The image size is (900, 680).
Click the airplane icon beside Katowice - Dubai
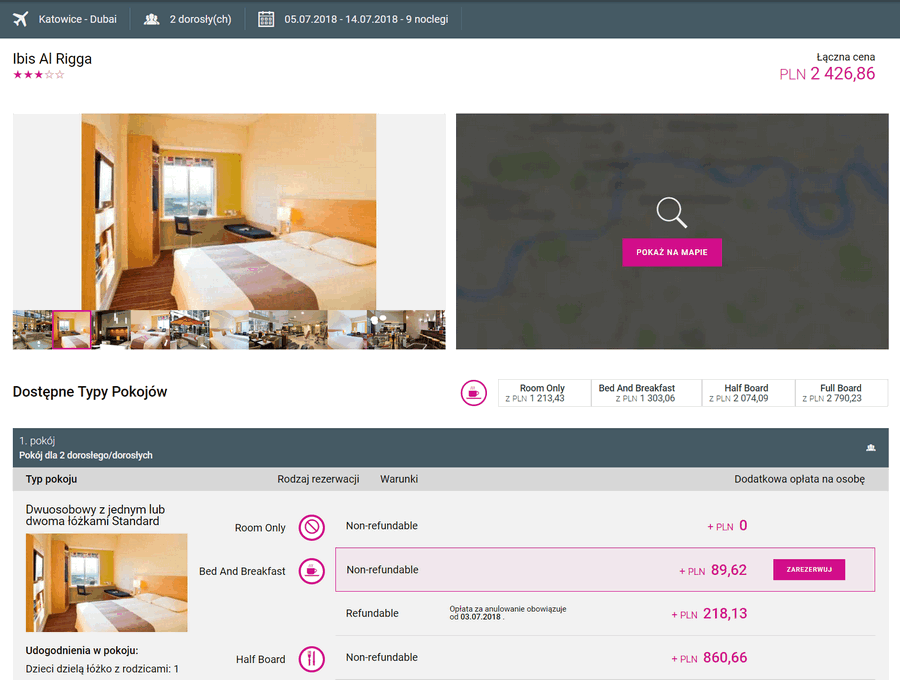[21, 19]
